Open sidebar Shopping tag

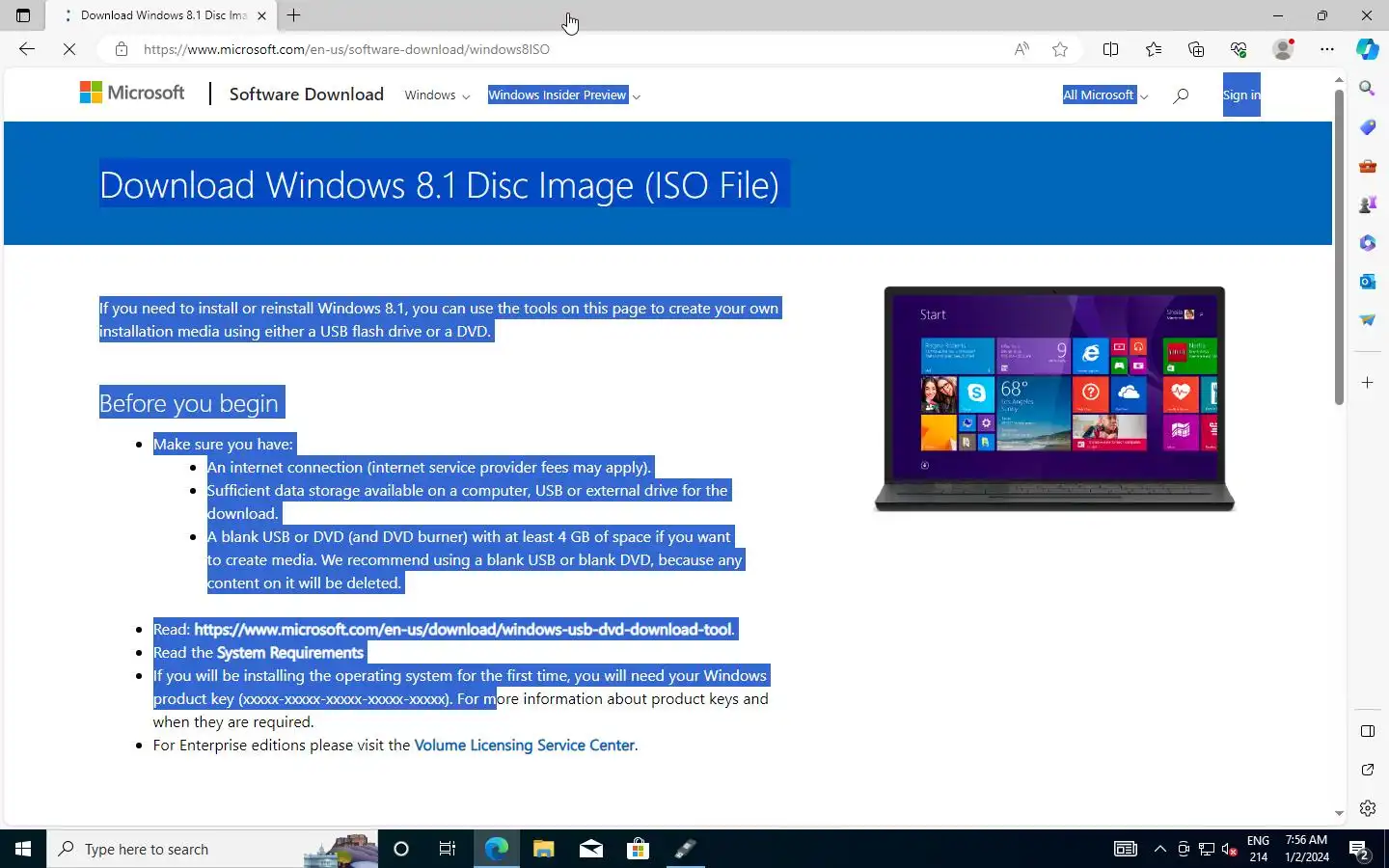tap(1367, 127)
